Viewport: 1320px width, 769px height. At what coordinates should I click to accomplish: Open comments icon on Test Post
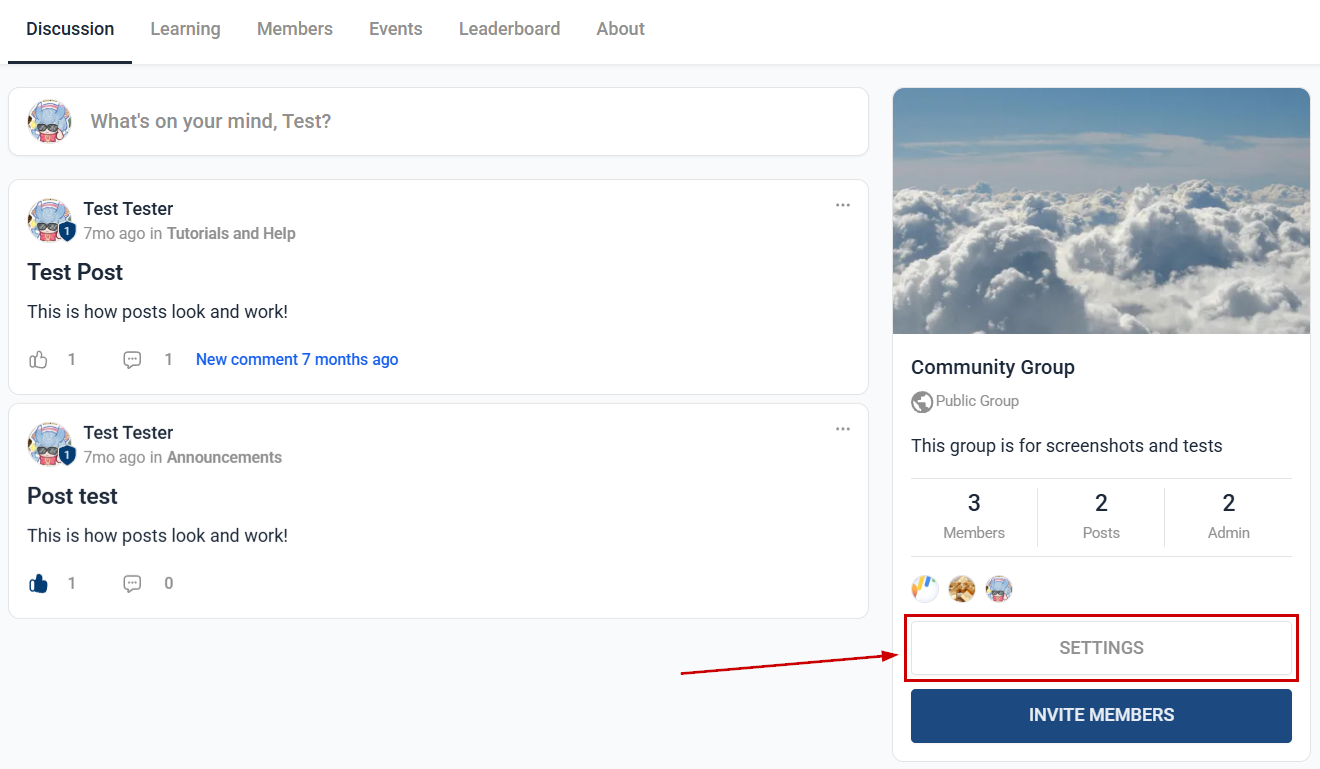pyautogui.click(x=132, y=360)
